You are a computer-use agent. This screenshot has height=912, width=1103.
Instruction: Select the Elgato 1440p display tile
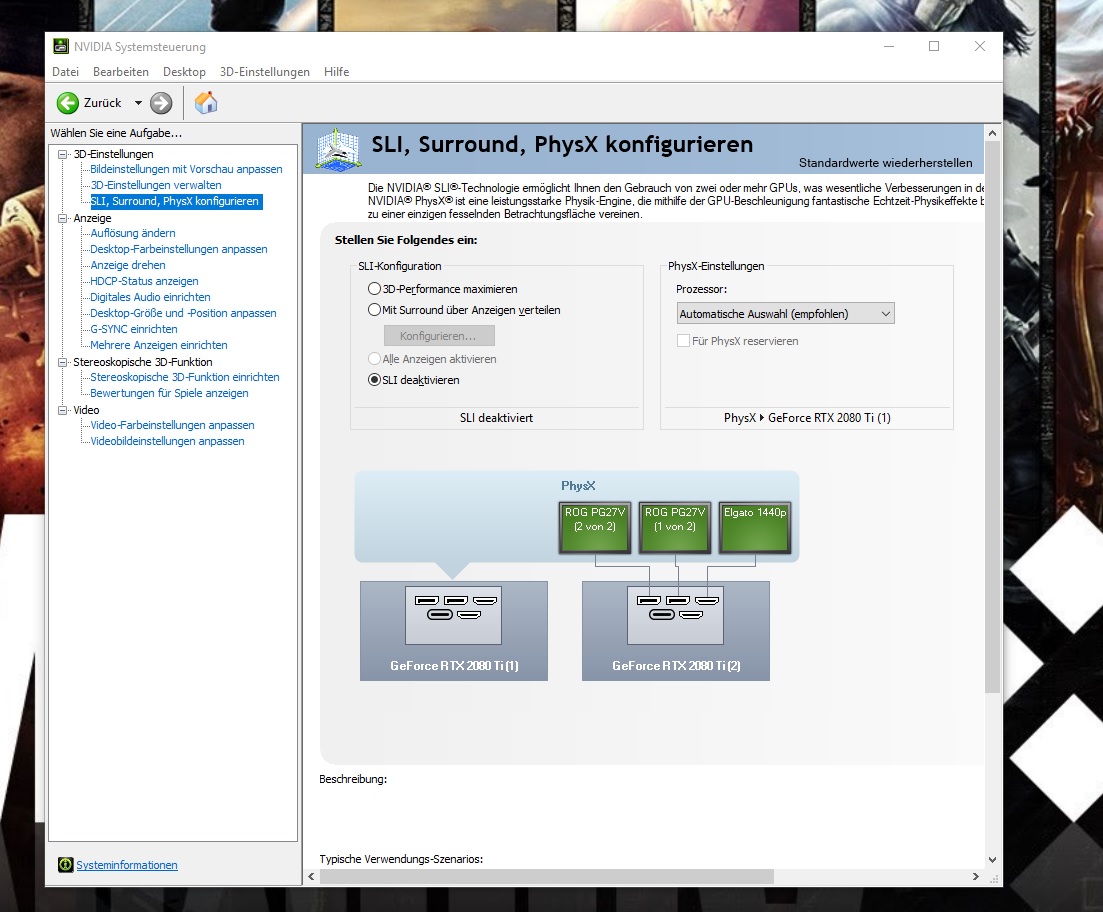tap(755, 528)
